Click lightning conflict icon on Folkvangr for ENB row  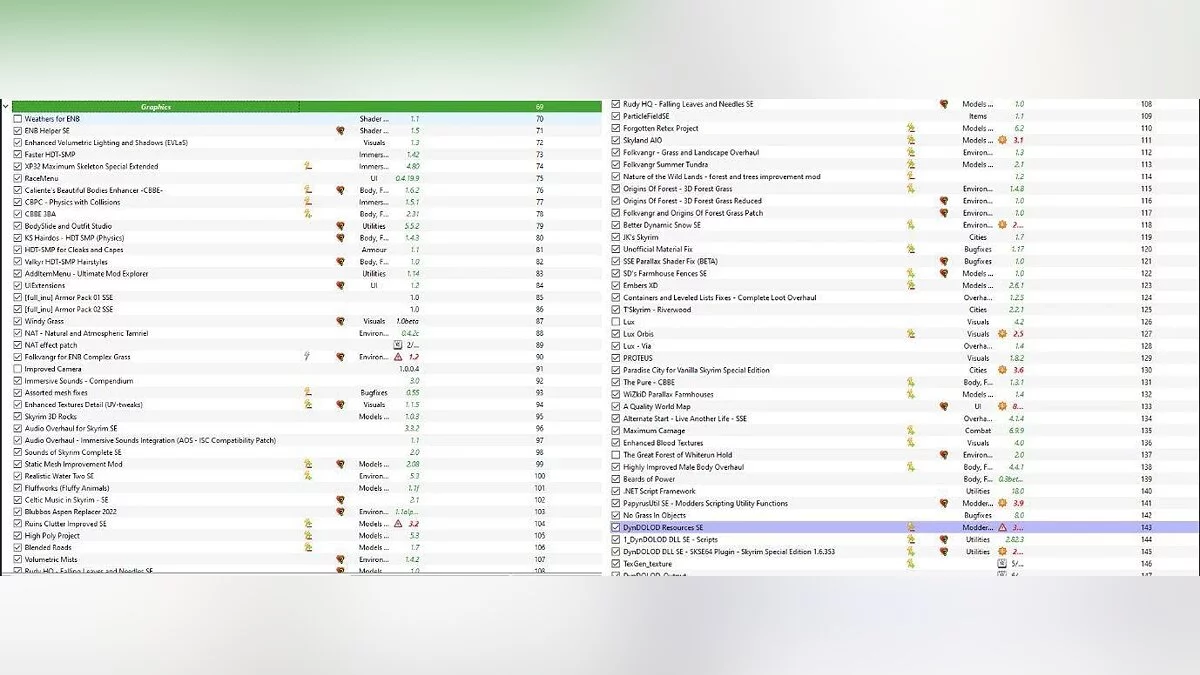(309, 357)
